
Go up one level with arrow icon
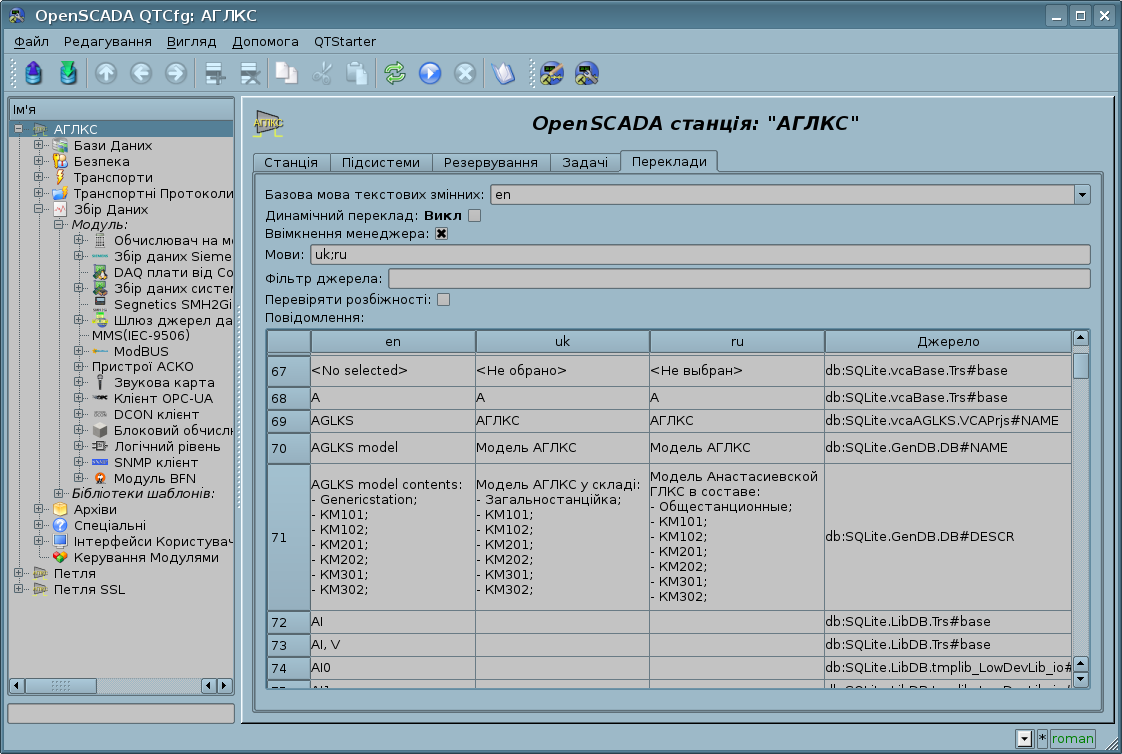106,73
